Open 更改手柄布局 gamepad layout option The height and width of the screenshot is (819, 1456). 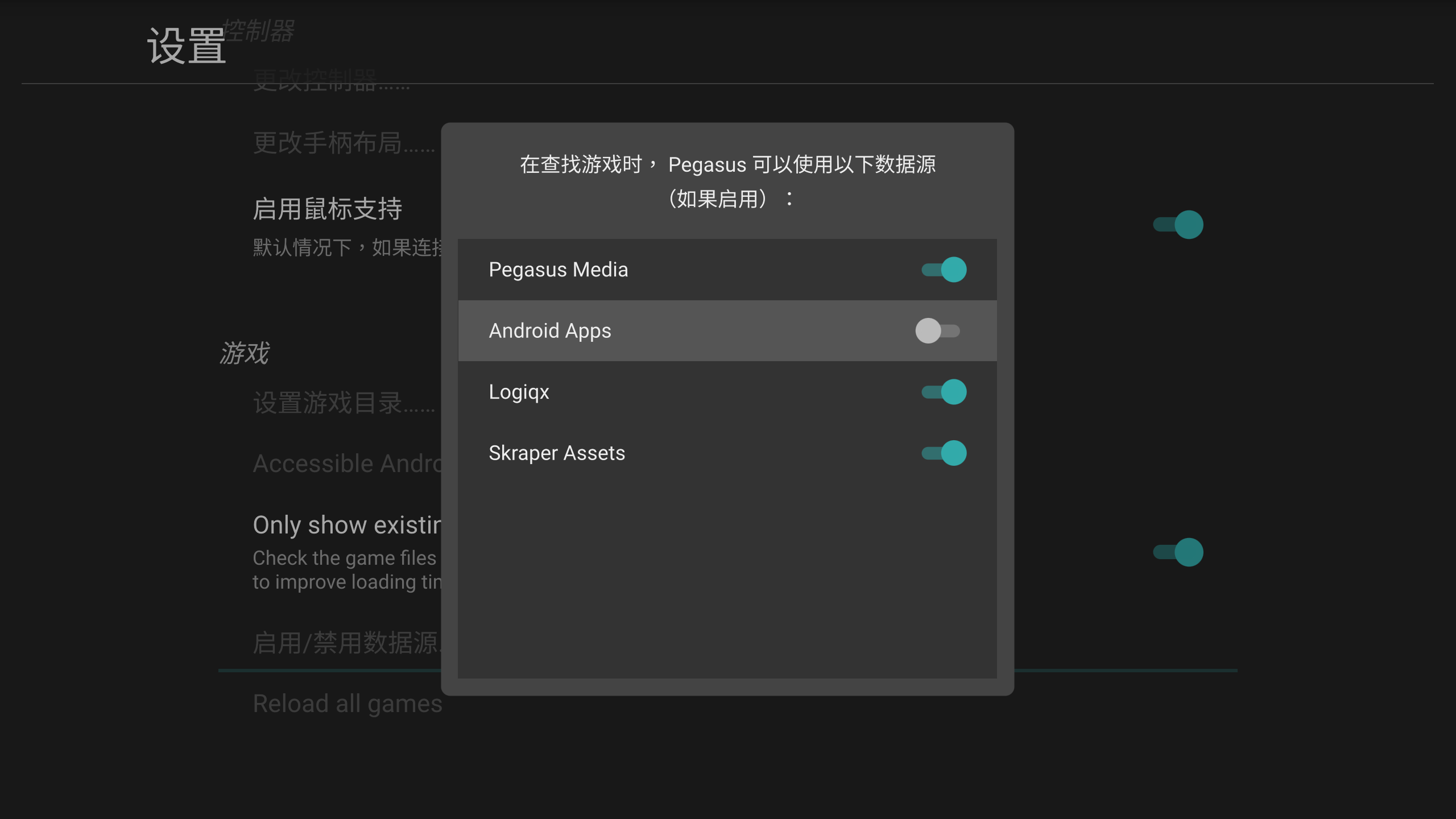[x=344, y=143]
